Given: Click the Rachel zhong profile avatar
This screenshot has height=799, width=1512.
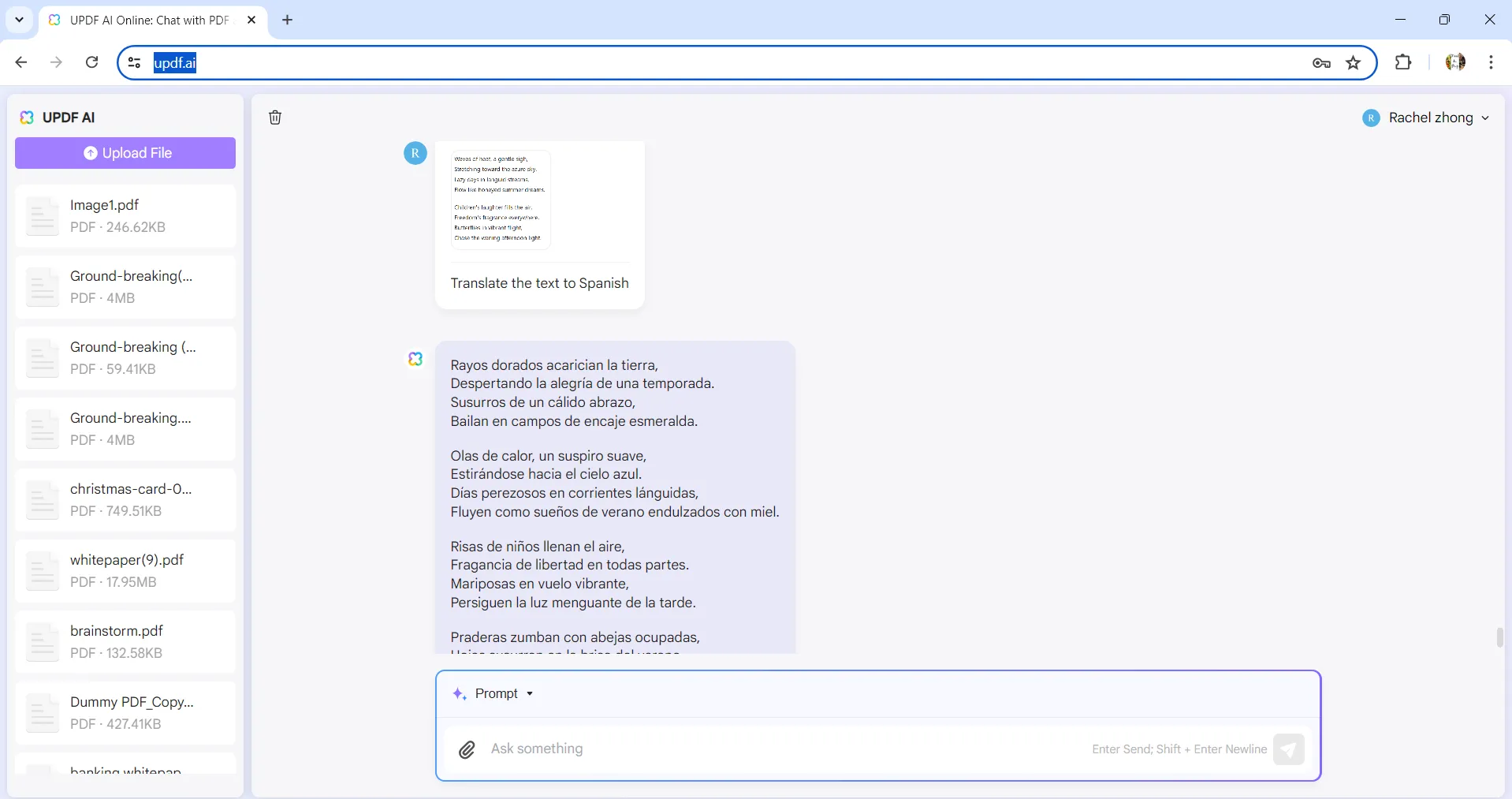Looking at the screenshot, I should pos(1371,118).
